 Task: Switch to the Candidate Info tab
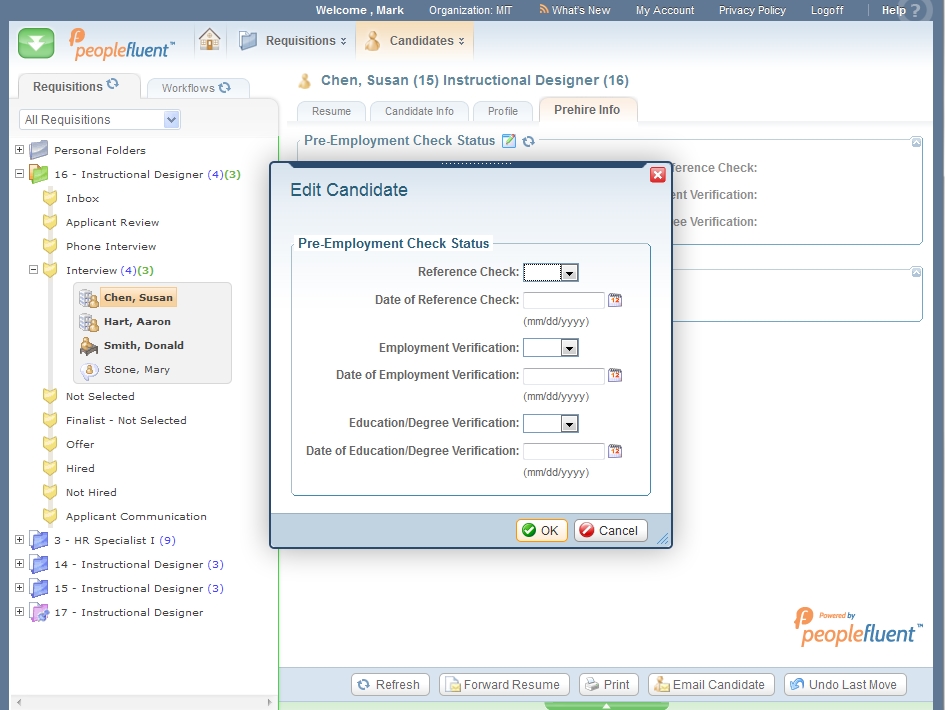pos(419,111)
